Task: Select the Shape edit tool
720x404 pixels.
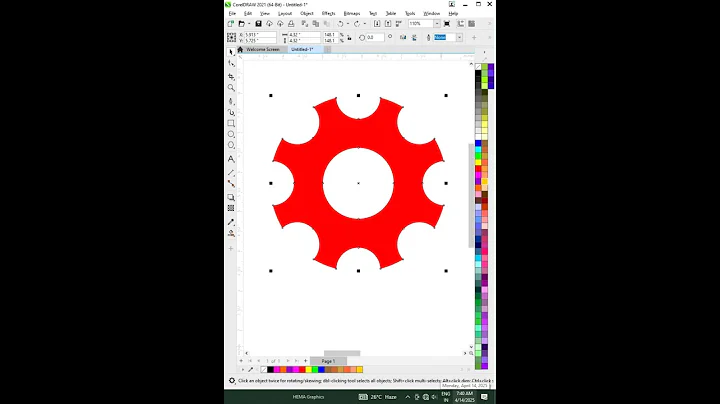Action: pos(231,63)
